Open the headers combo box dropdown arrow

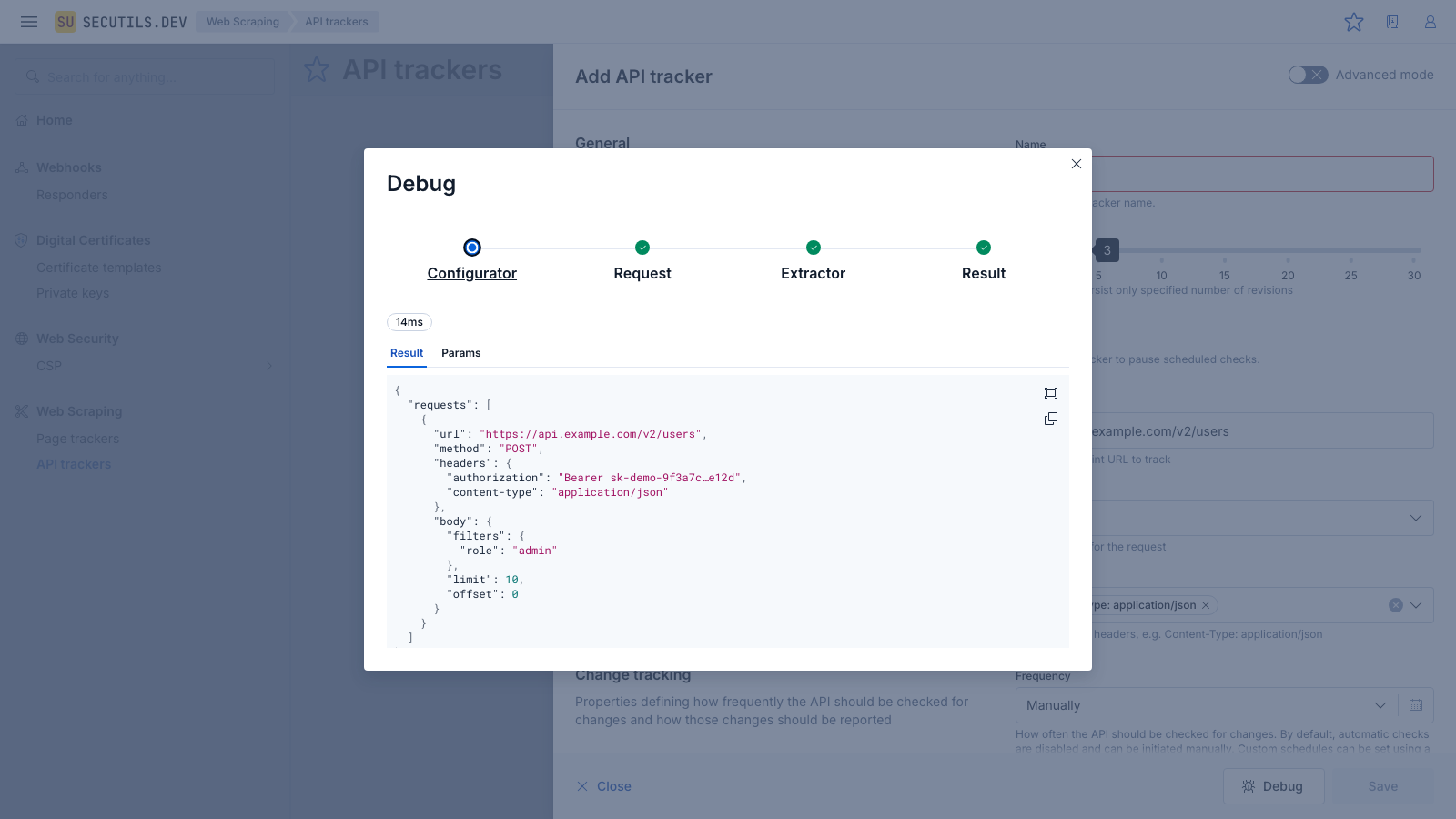click(x=1416, y=605)
